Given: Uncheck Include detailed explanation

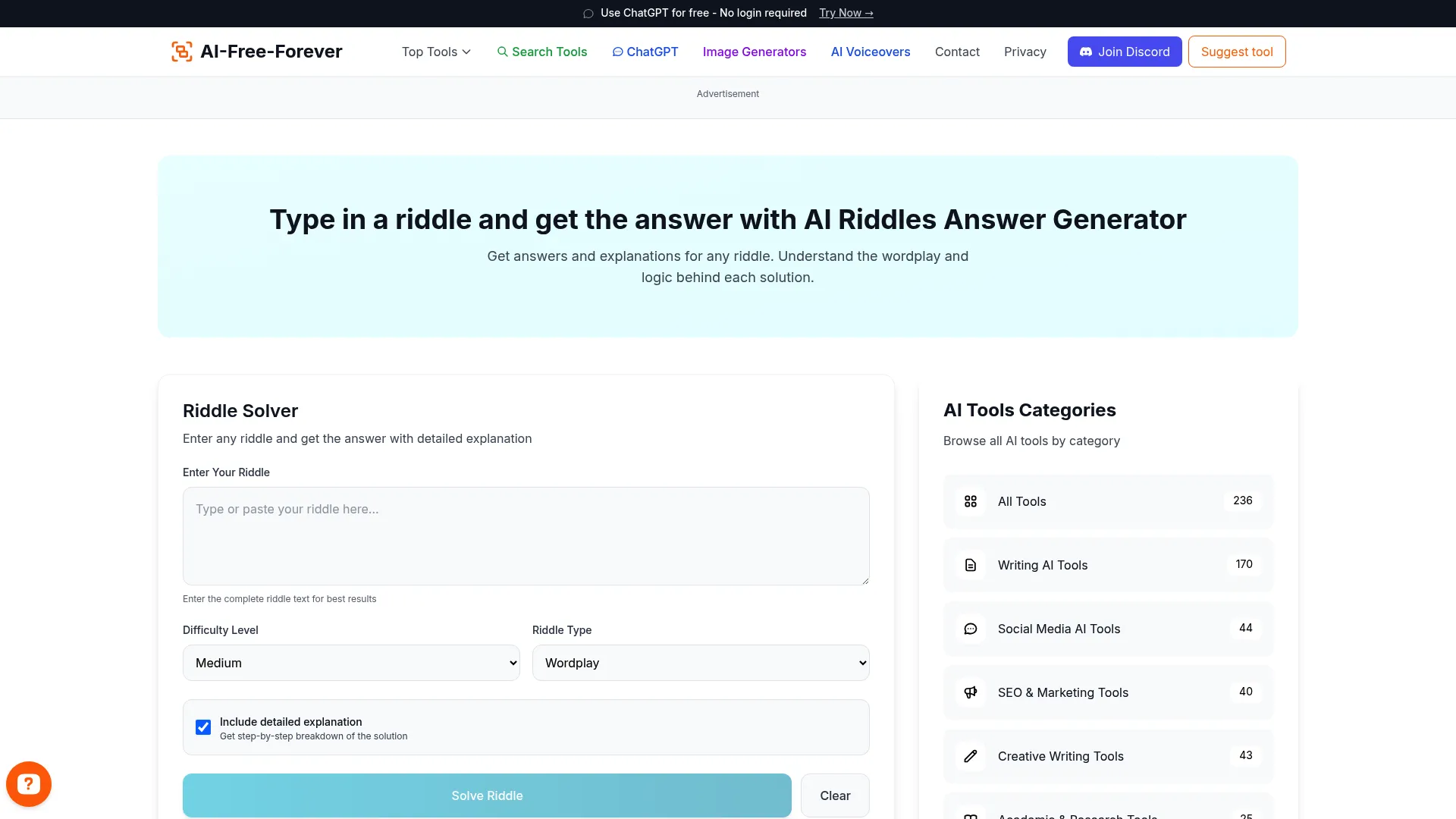Looking at the screenshot, I should click(x=202, y=727).
